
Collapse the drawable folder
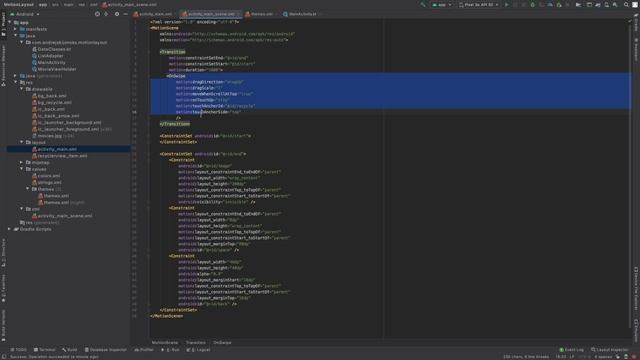[x=22, y=89]
